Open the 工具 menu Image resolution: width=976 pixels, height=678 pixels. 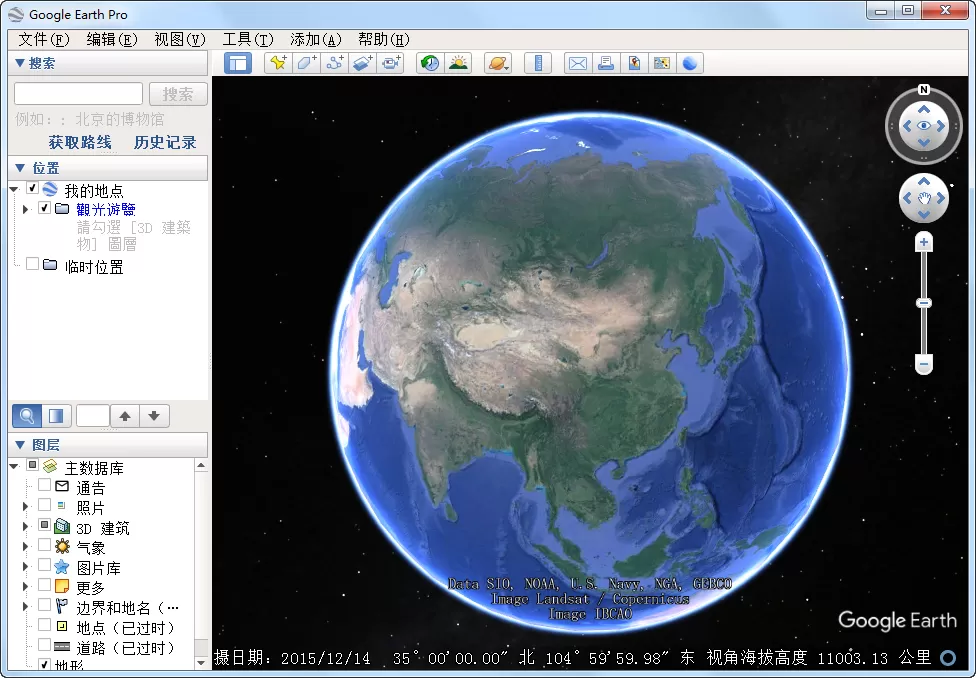(247, 39)
